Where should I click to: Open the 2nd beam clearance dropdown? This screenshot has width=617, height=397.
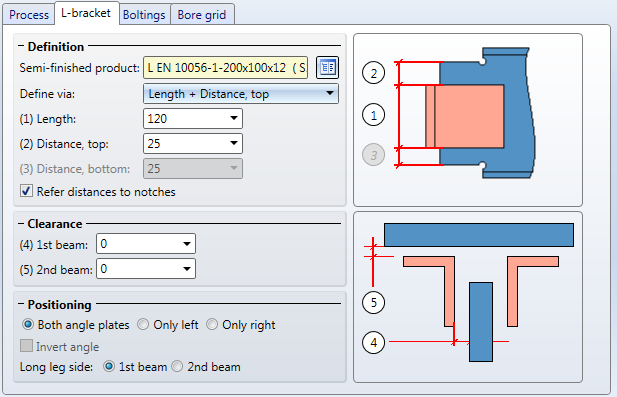(x=146, y=269)
